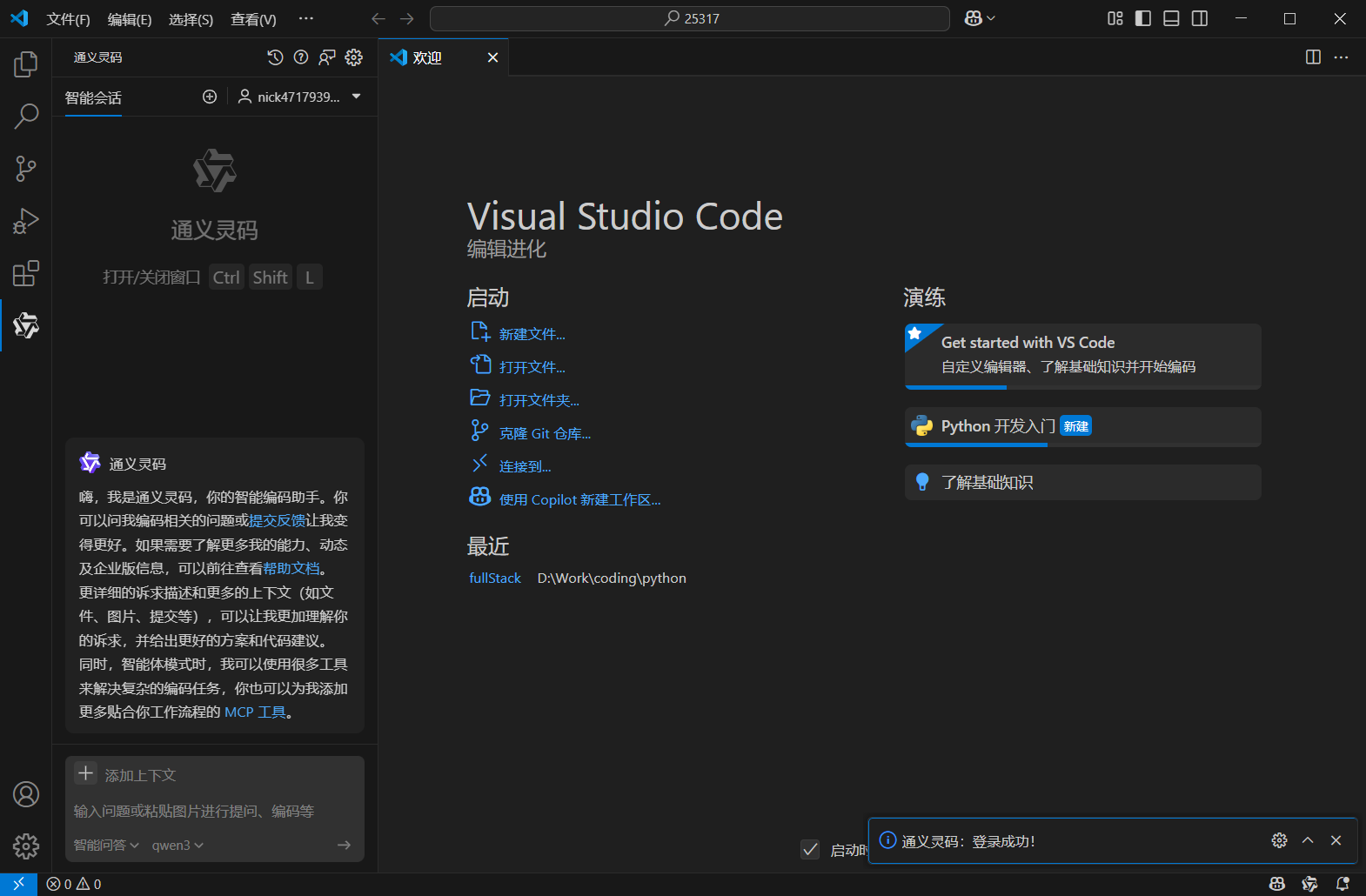Click the 提交反馈 link in chat
1366x896 pixels.
[x=277, y=520]
